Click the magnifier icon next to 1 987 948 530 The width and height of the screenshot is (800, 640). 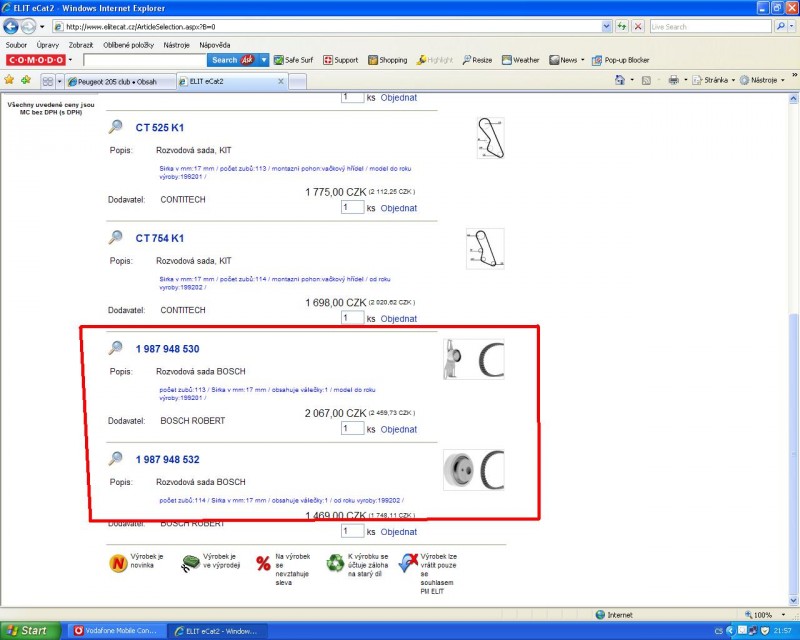pos(116,348)
